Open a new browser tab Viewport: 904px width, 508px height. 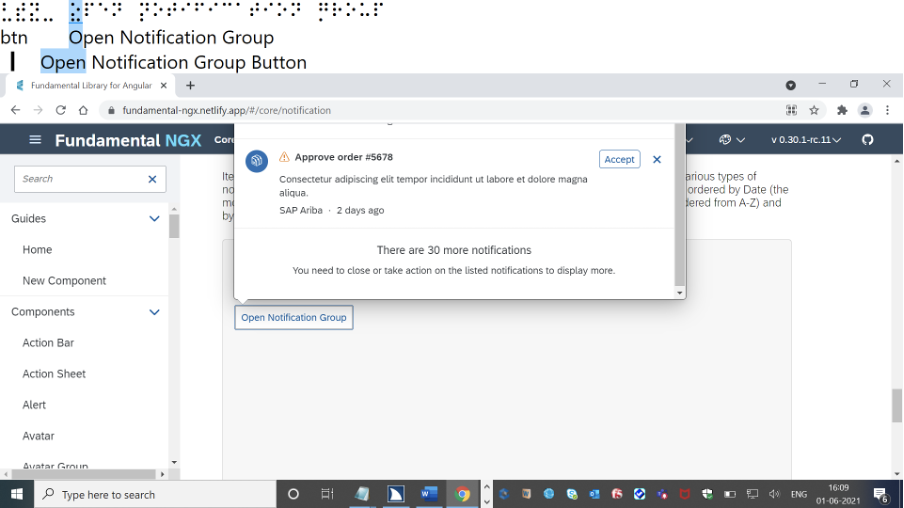coord(190,86)
